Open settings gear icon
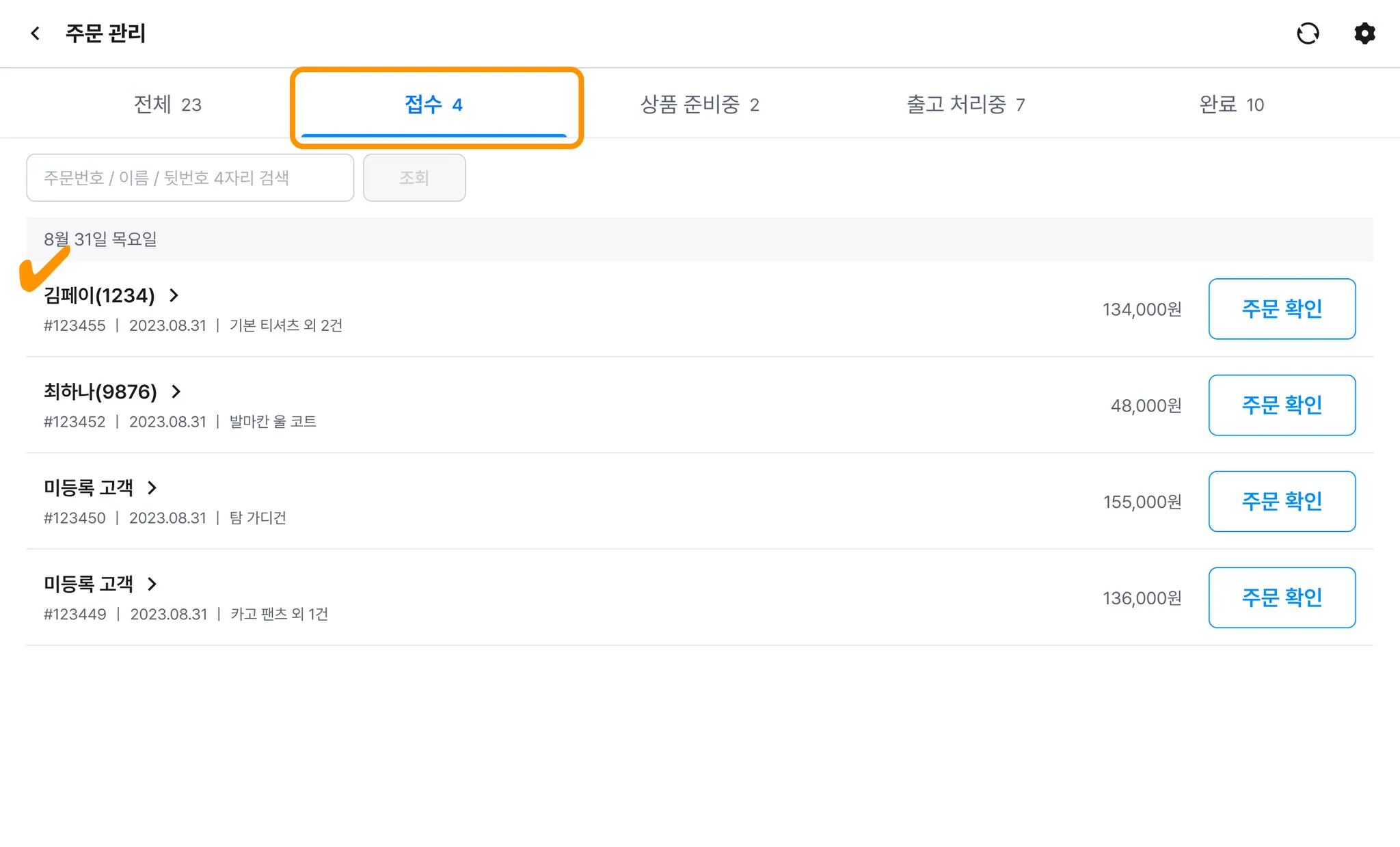Image resolution: width=1400 pixels, height=847 pixels. coord(1364,33)
